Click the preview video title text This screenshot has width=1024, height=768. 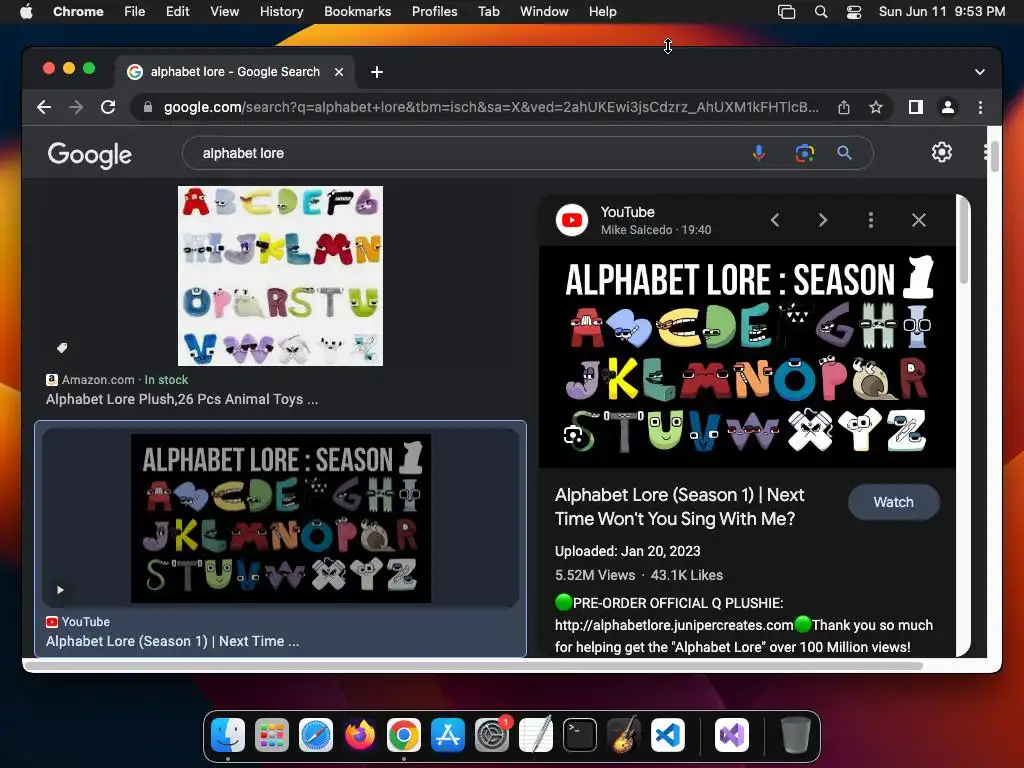680,507
